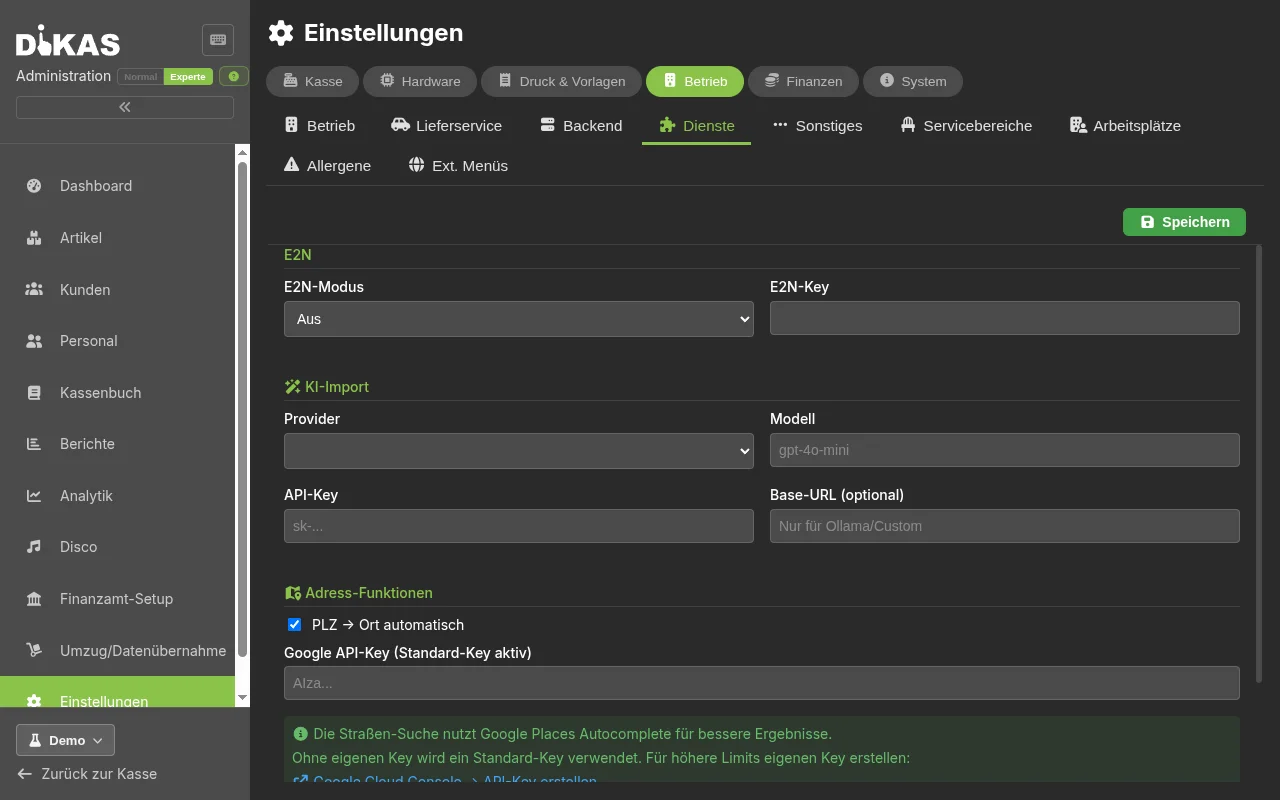Click the Lieferservice car icon
Image resolution: width=1280 pixels, height=800 pixels.
(400, 125)
